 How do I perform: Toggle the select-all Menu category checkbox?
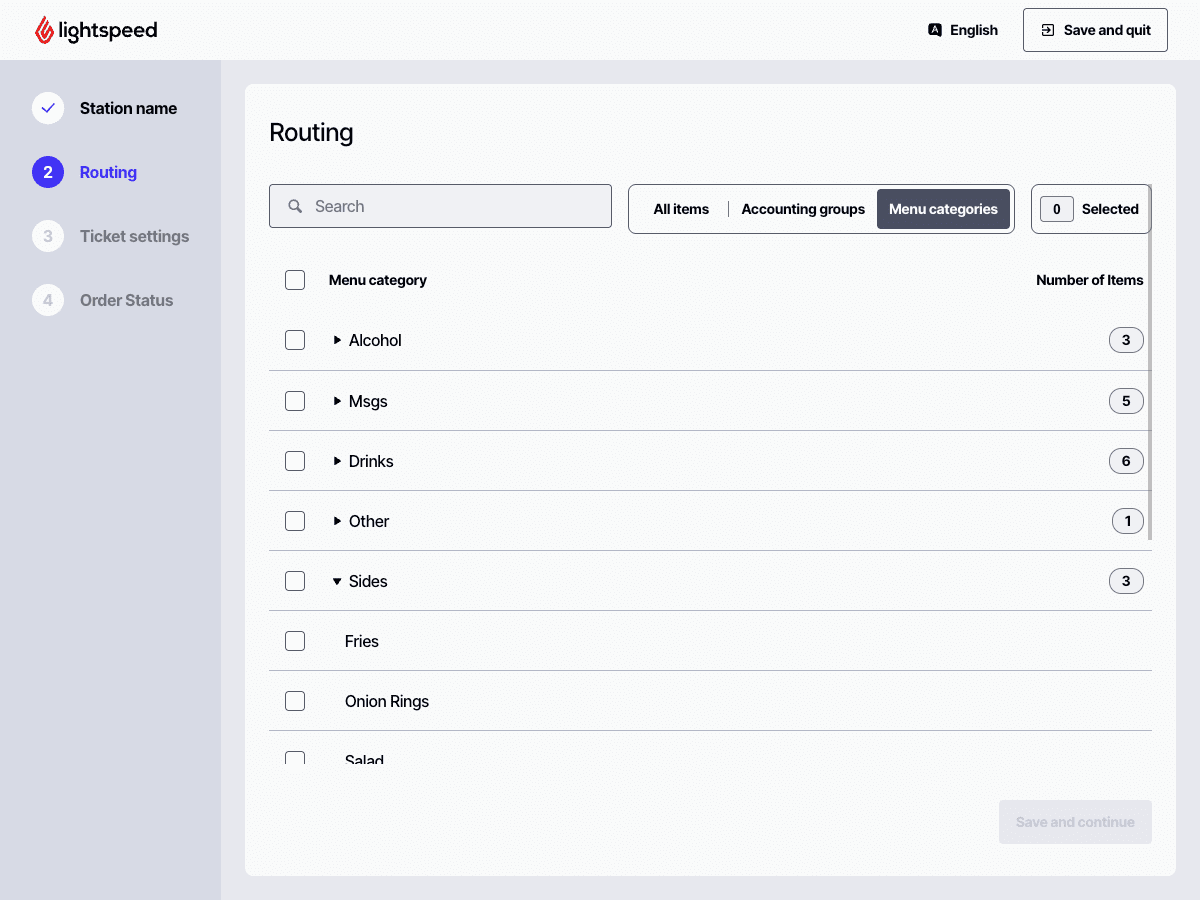click(x=295, y=280)
